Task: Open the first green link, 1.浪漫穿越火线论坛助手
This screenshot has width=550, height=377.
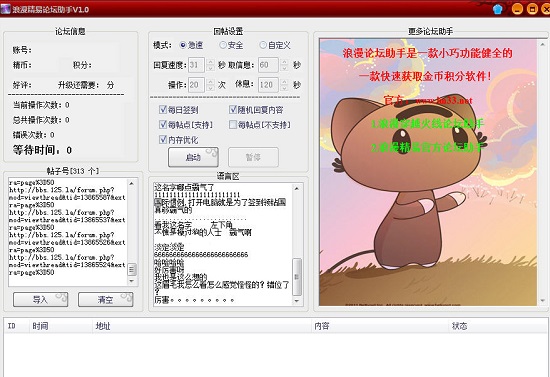Action: click(x=427, y=123)
